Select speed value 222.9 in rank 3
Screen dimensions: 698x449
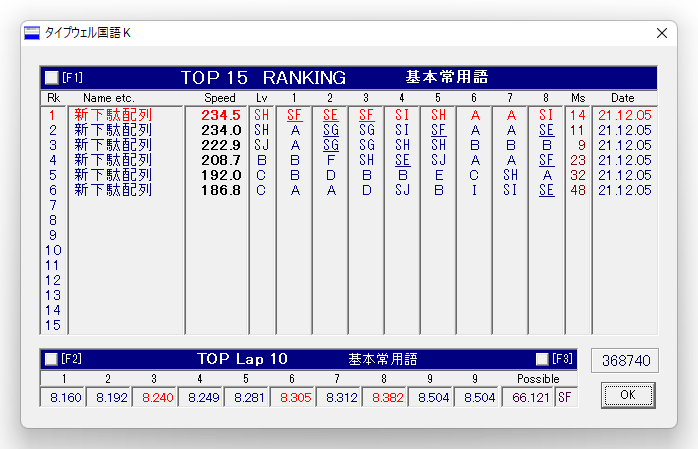(221, 145)
